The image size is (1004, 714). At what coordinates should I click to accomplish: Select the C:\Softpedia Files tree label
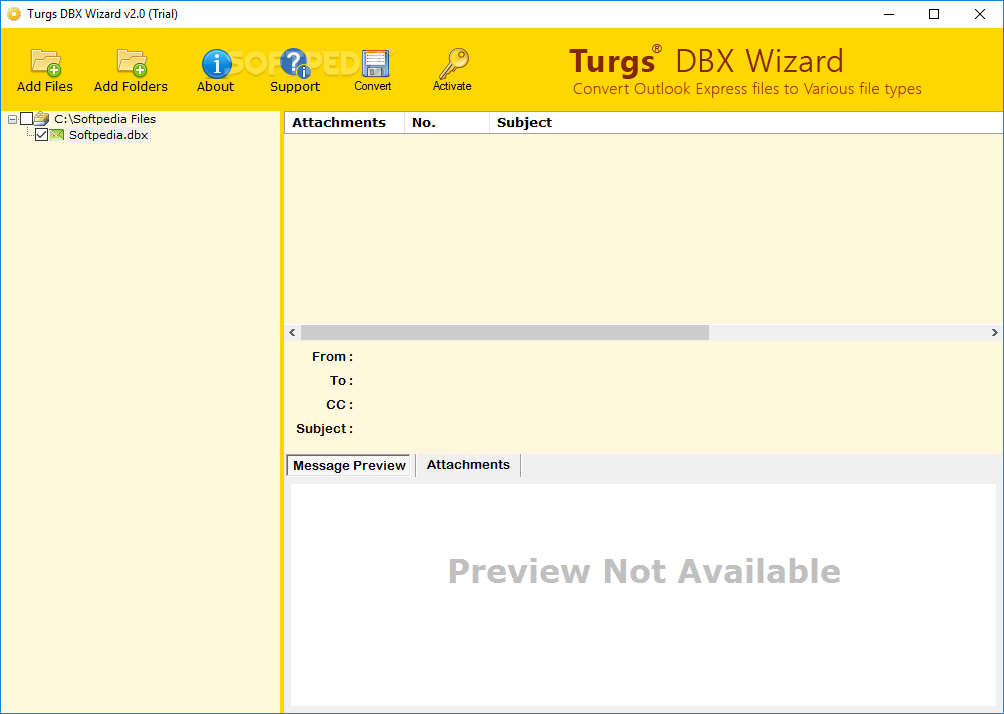click(x=105, y=118)
